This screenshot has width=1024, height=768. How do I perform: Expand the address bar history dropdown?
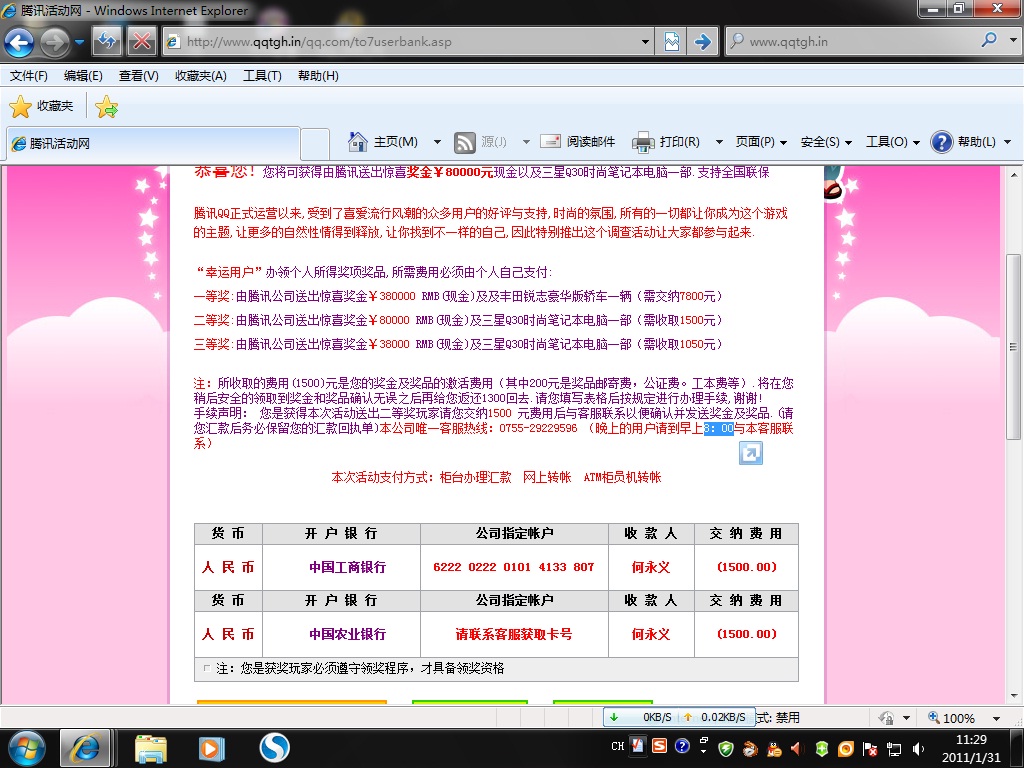click(x=645, y=42)
